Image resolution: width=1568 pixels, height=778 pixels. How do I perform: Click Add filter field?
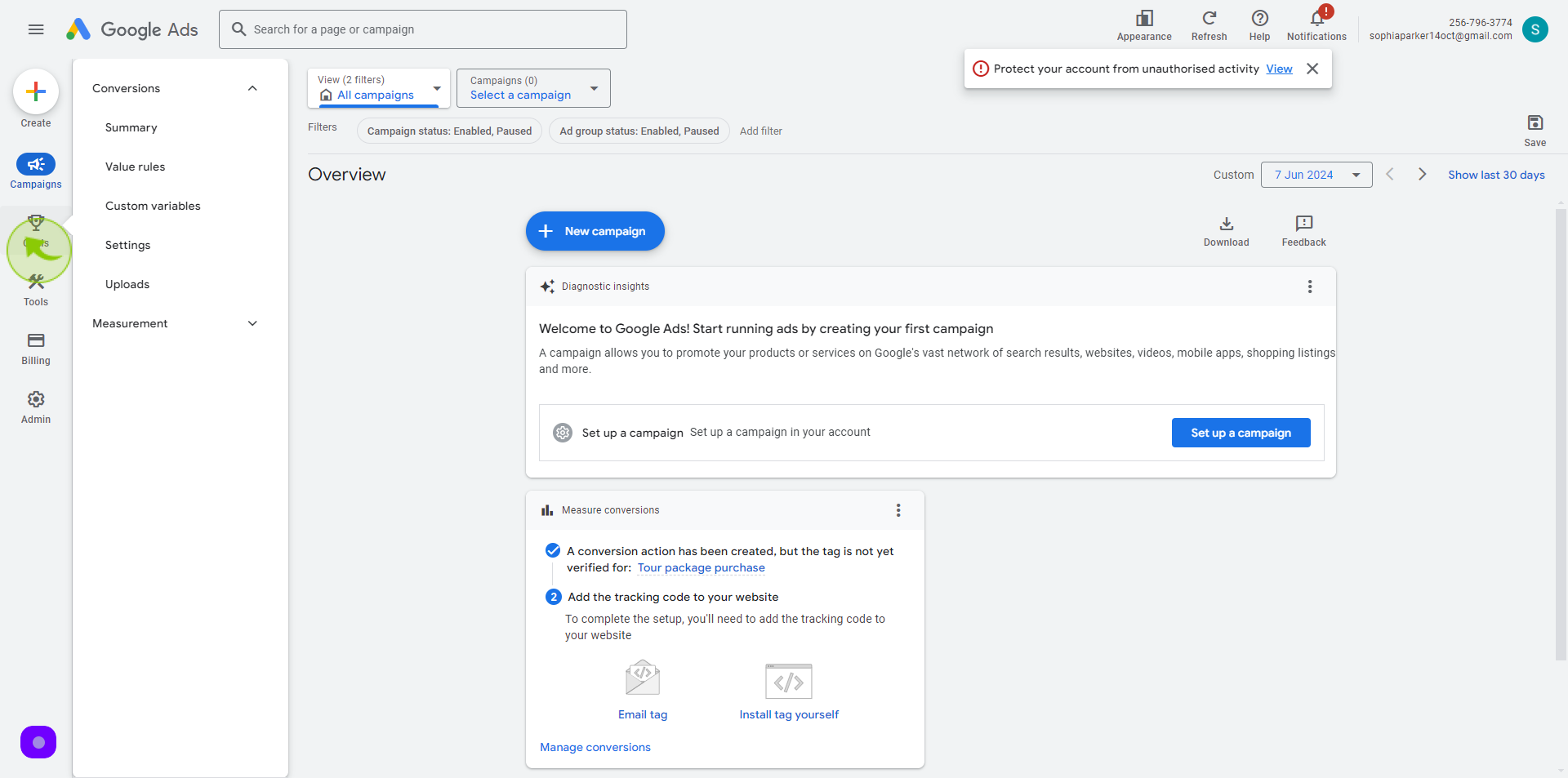(x=761, y=131)
